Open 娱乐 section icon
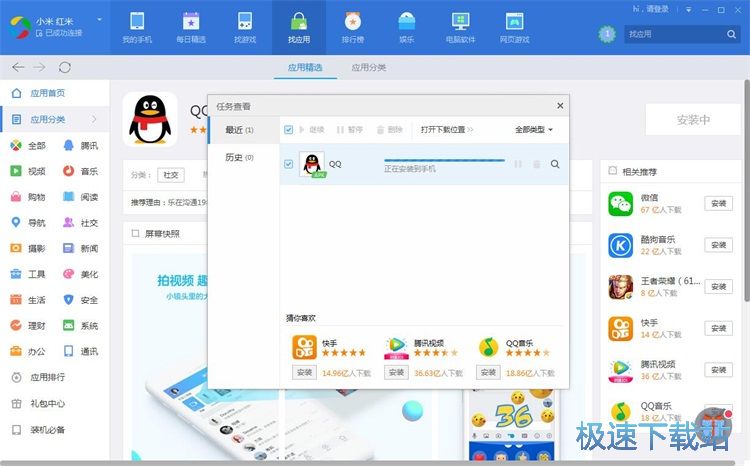Image resolution: width=750 pixels, height=466 pixels. coord(407,22)
